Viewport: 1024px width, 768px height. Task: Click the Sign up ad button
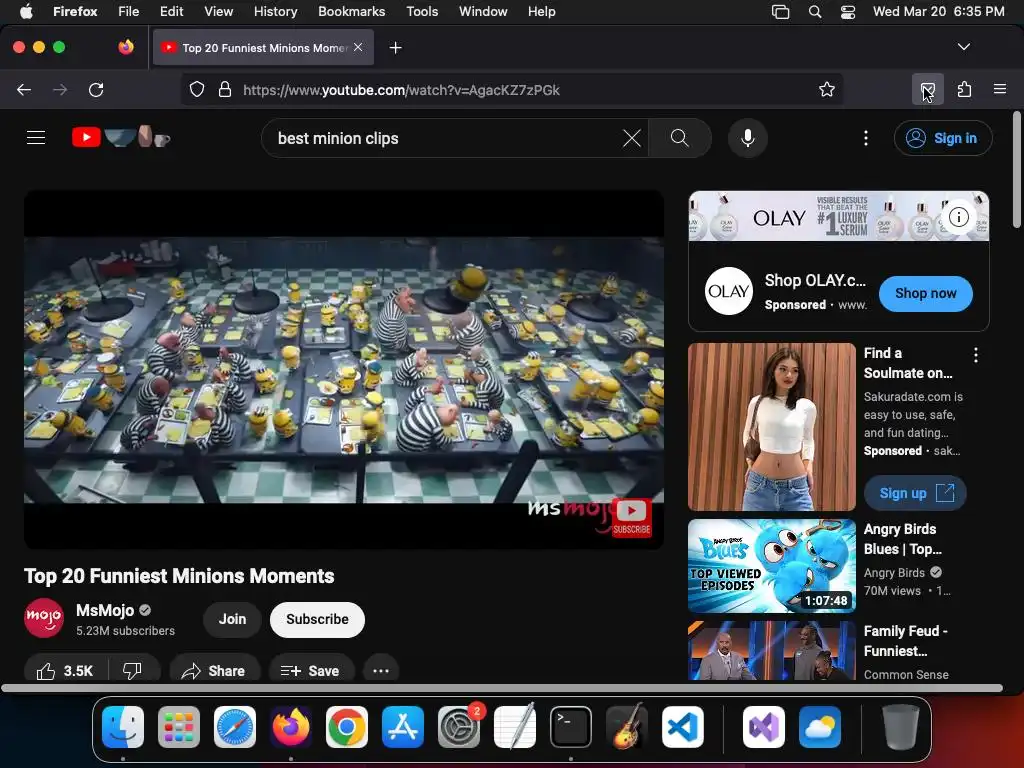pyautogui.click(x=915, y=493)
